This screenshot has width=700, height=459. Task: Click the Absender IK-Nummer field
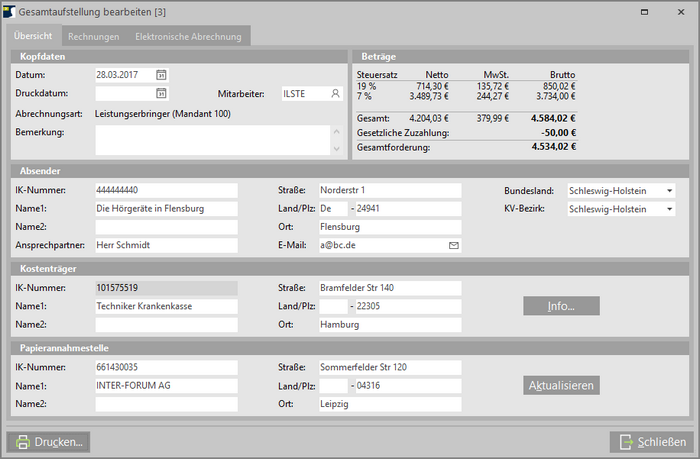coord(166,190)
